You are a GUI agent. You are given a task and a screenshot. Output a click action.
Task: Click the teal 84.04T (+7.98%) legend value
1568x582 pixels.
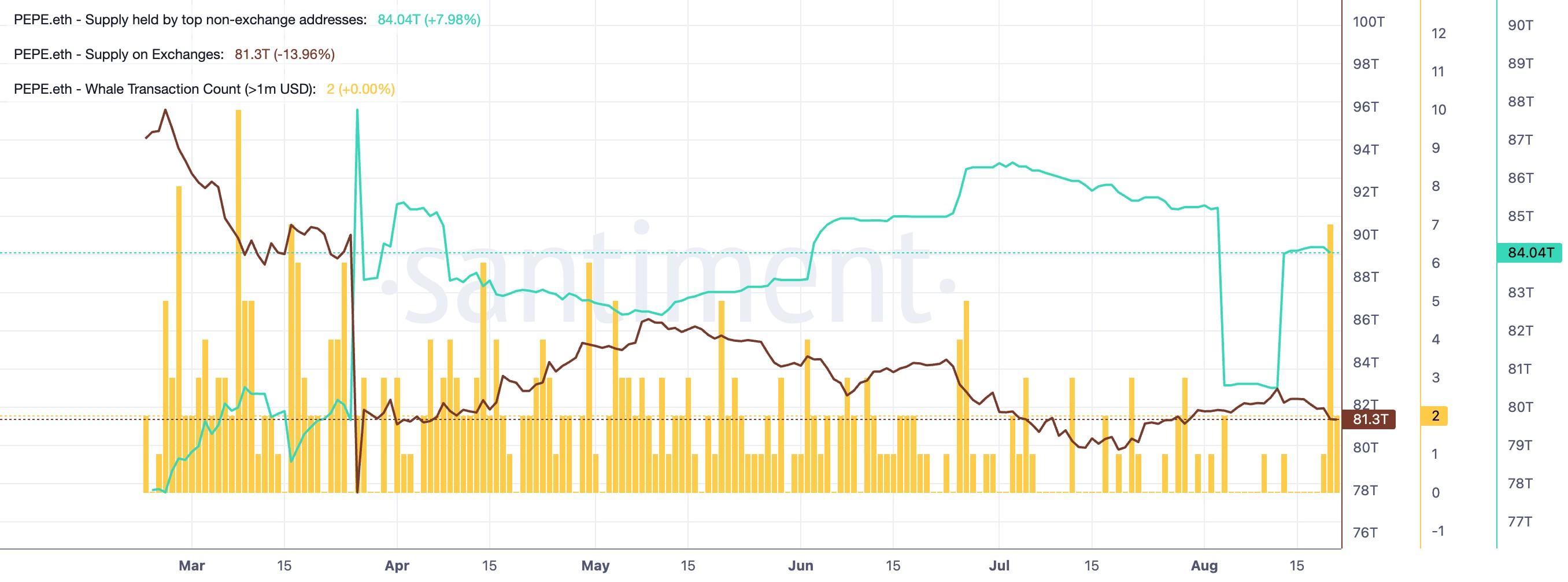click(x=429, y=20)
